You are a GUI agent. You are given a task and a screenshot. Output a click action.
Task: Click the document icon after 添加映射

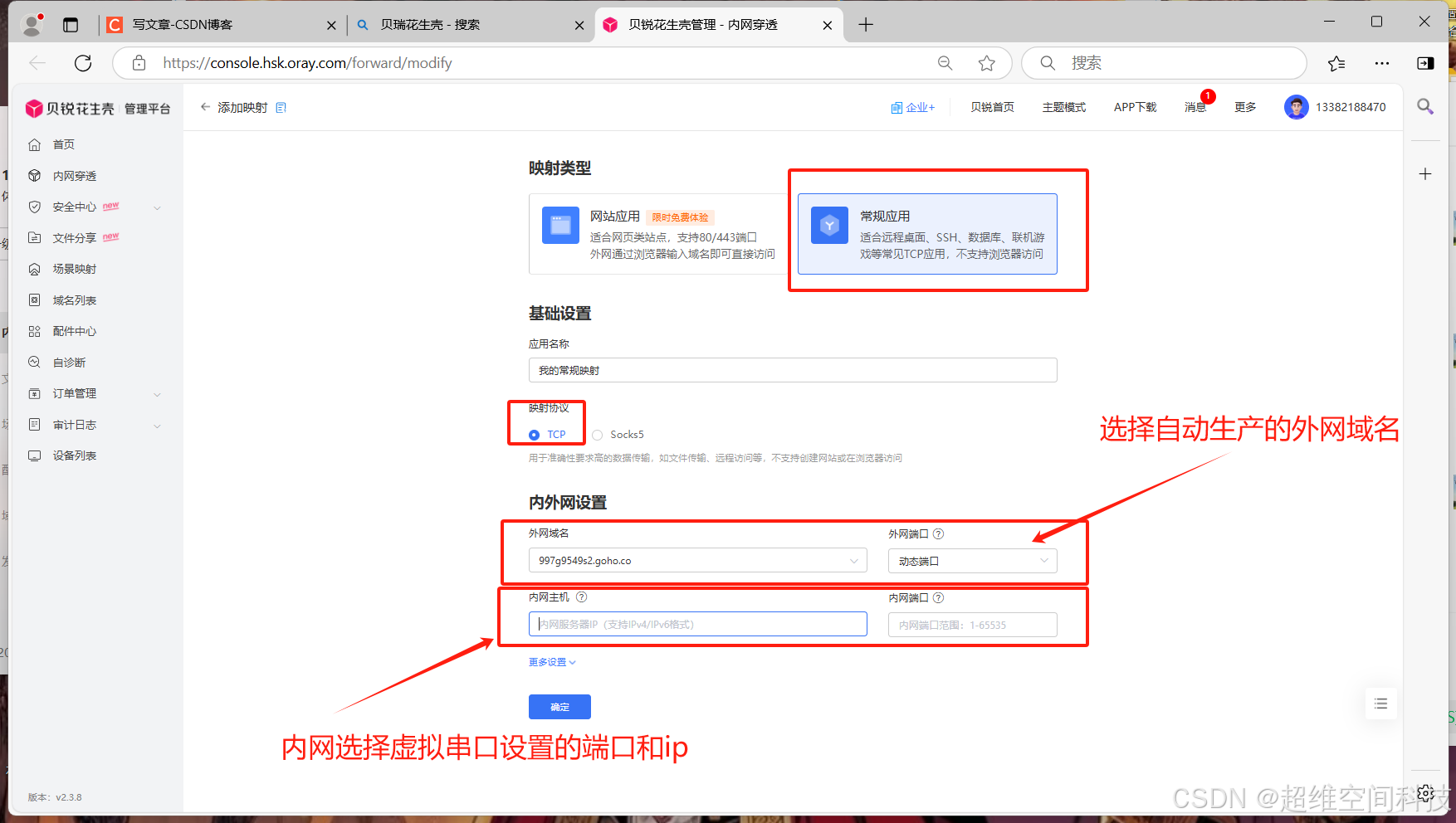[281, 108]
